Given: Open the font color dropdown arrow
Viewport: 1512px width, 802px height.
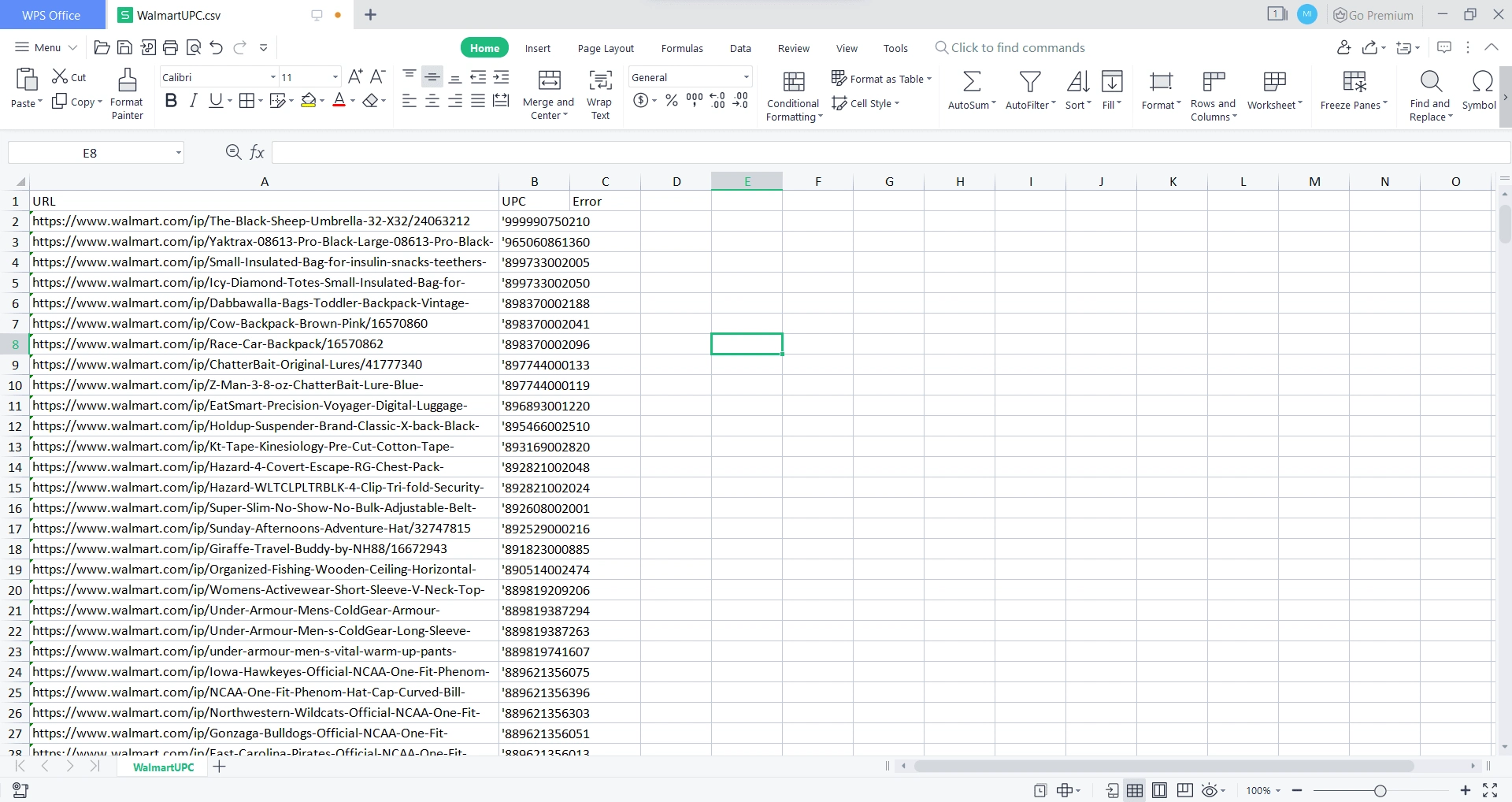Looking at the screenshot, I should tap(353, 101).
